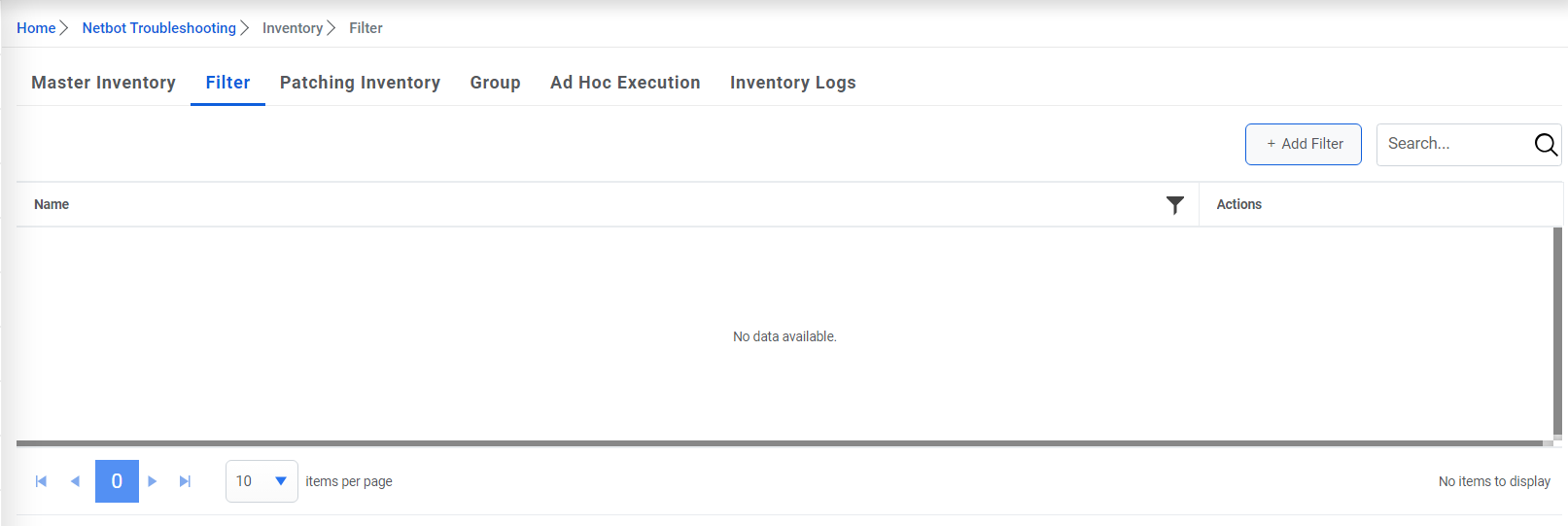Image resolution: width=1568 pixels, height=526 pixels.
Task: Click the search magnifier icon
Action: click(1546, 145)
